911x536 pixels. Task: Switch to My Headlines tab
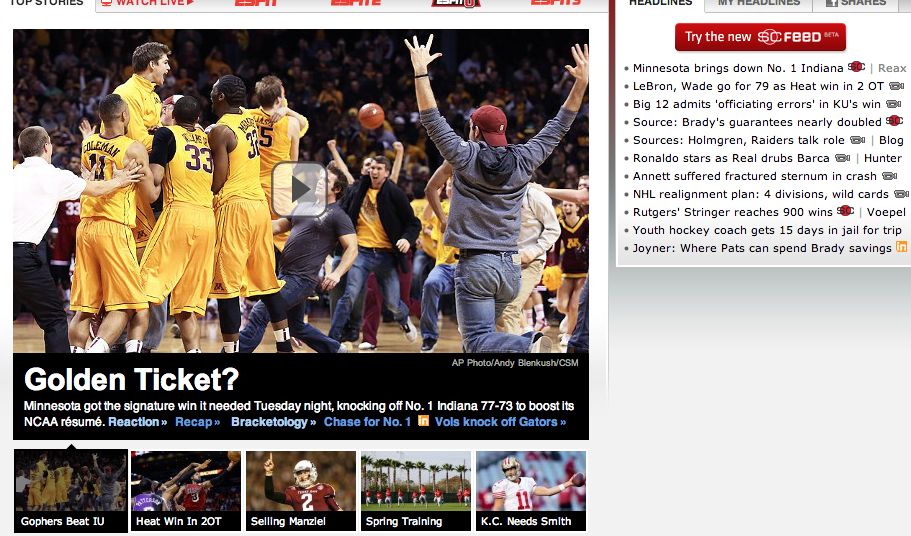click(x=758, y=3)
